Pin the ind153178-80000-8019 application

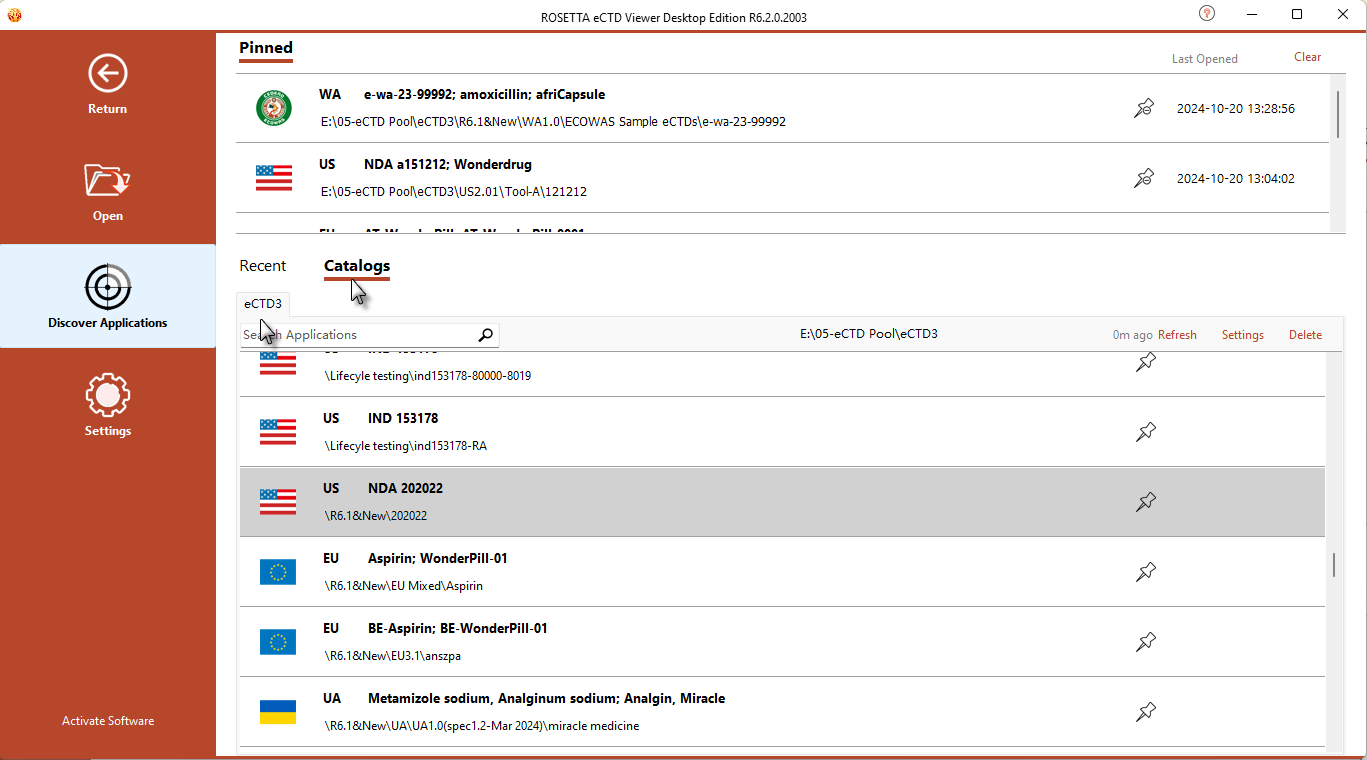click(1146, 362)
